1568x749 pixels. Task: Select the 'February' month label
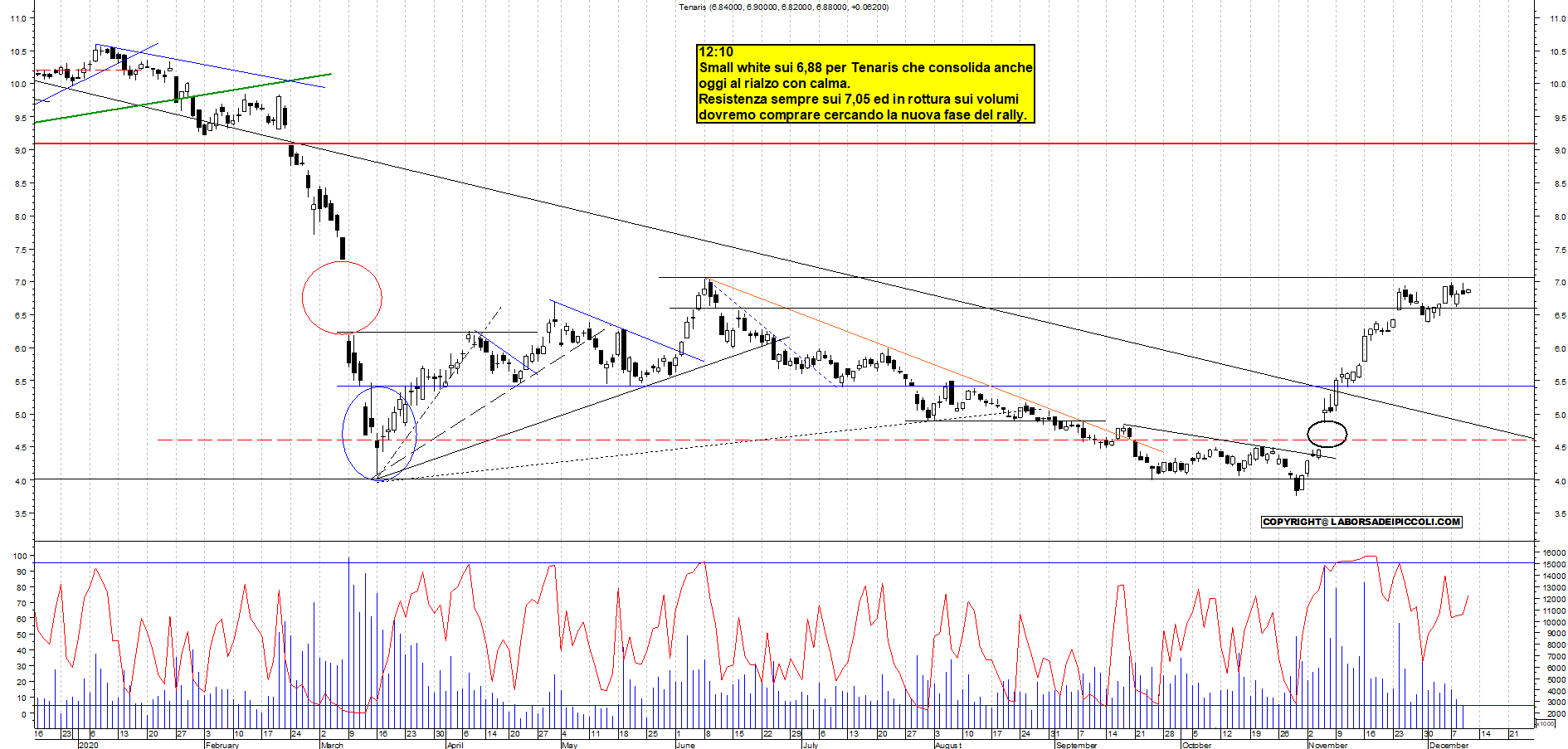point(222,745)
